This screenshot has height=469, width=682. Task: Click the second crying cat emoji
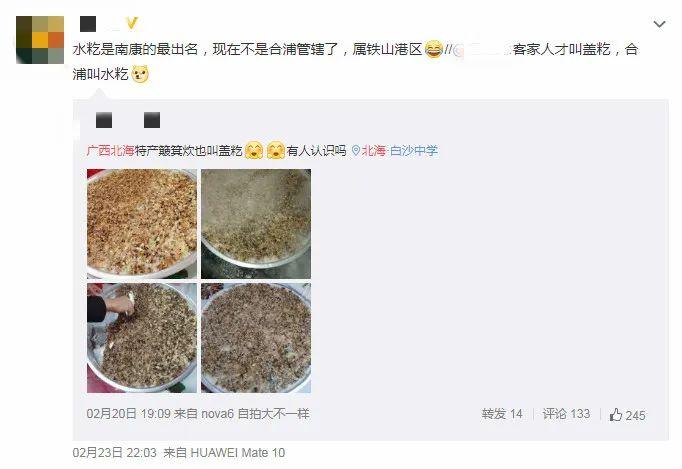coord(276,151)
